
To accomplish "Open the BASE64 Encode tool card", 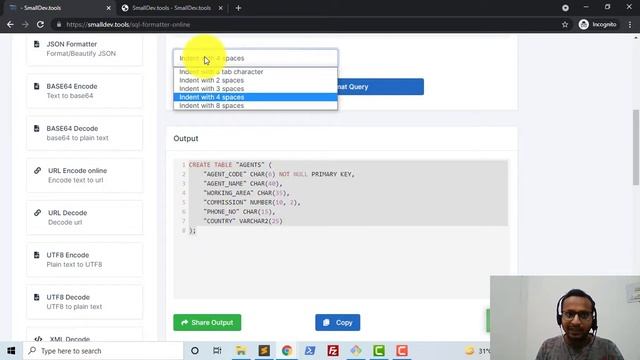I will coord(84,91).
